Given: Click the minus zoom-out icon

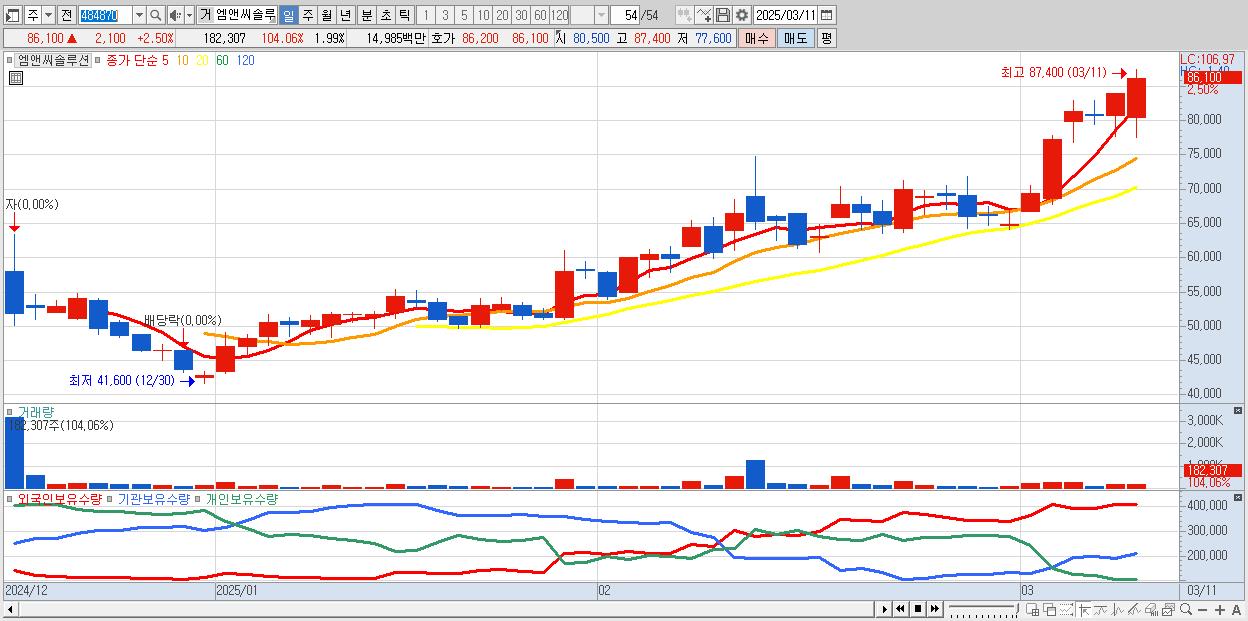Looking at the screenshot, I should 1202,610.
